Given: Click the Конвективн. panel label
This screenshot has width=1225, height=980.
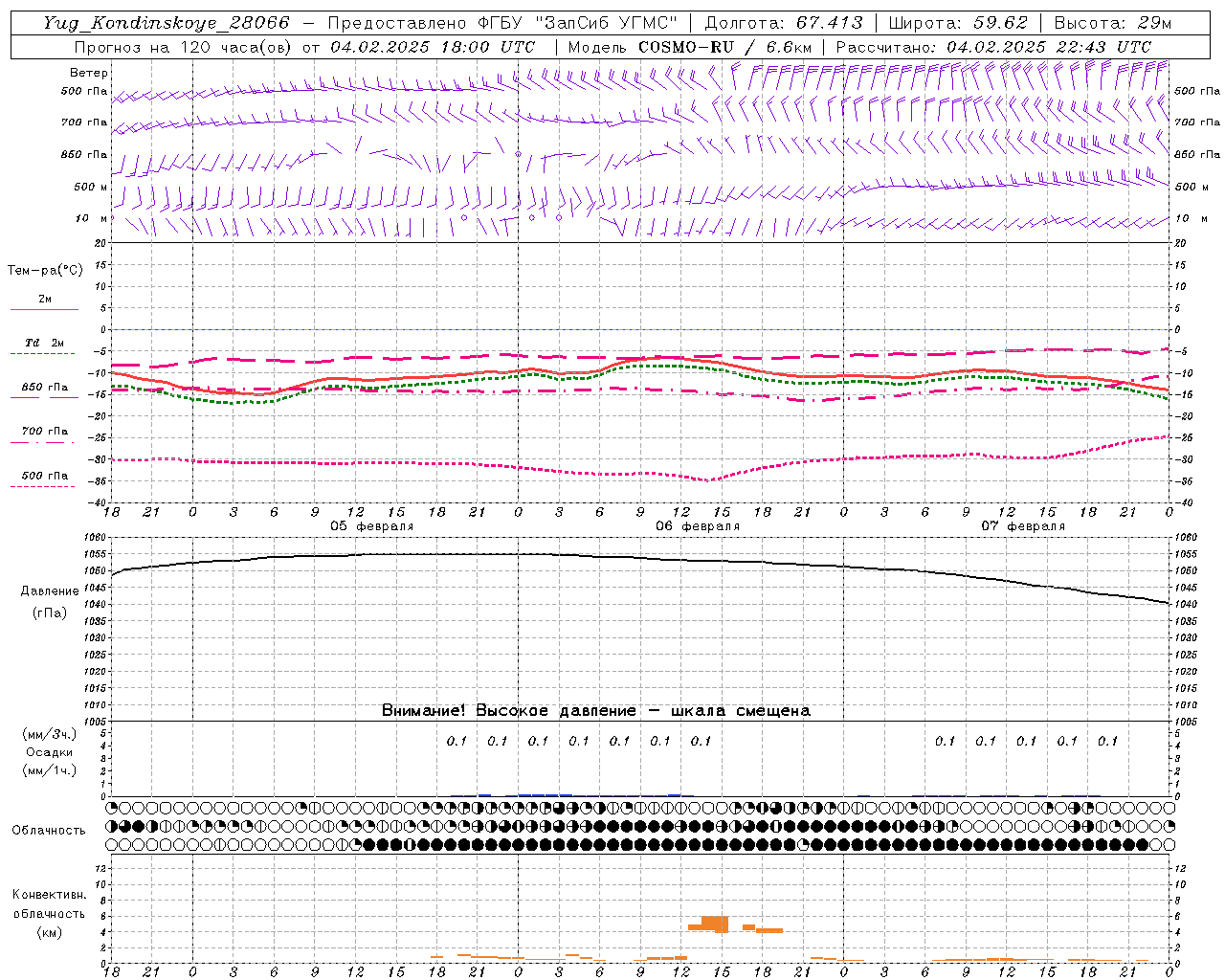Looking at the screenshot, I should tap(49, 895).
